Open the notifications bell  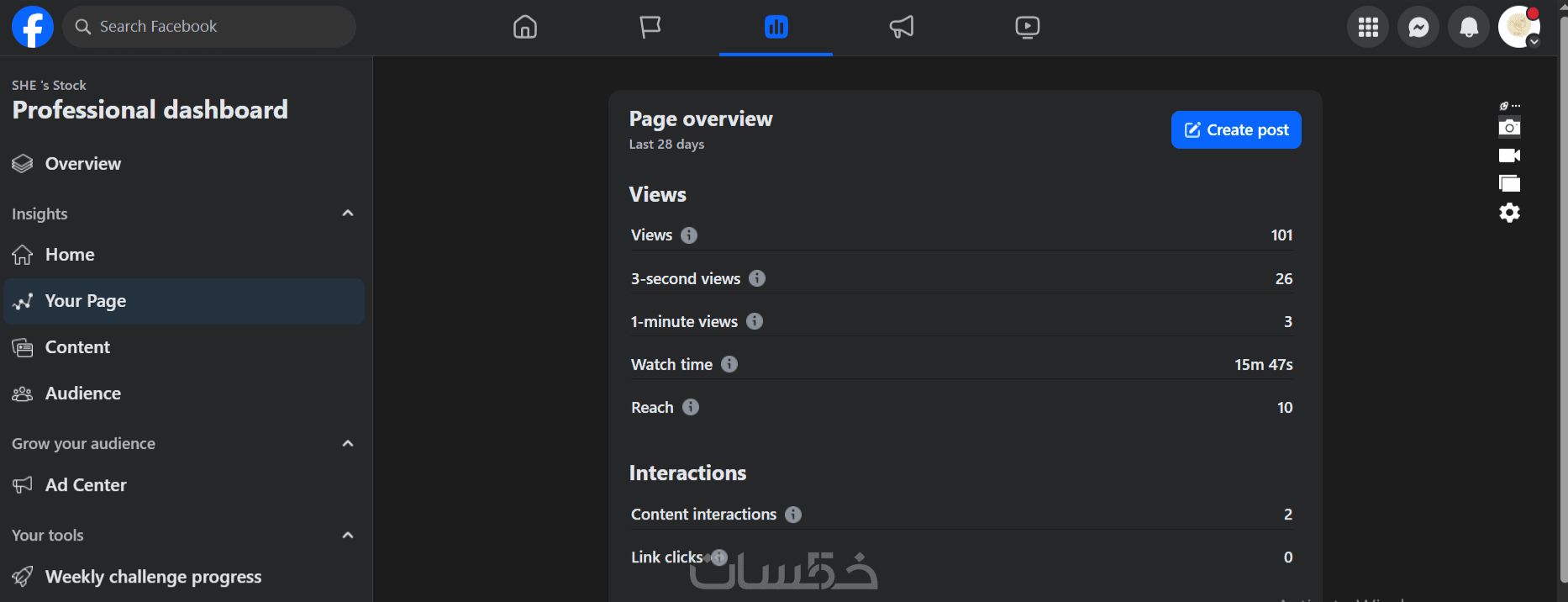point(1469,28)
